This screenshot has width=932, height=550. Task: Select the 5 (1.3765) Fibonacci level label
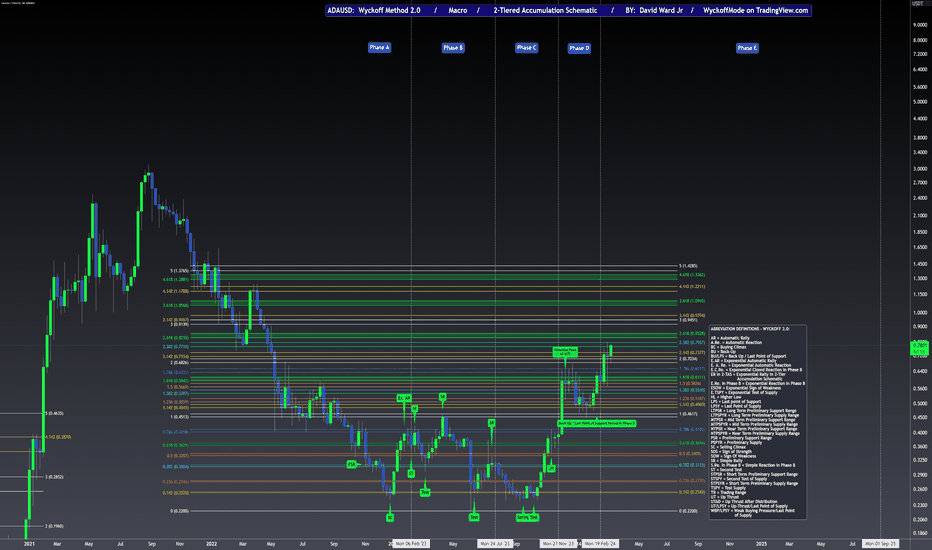[180, 271]
